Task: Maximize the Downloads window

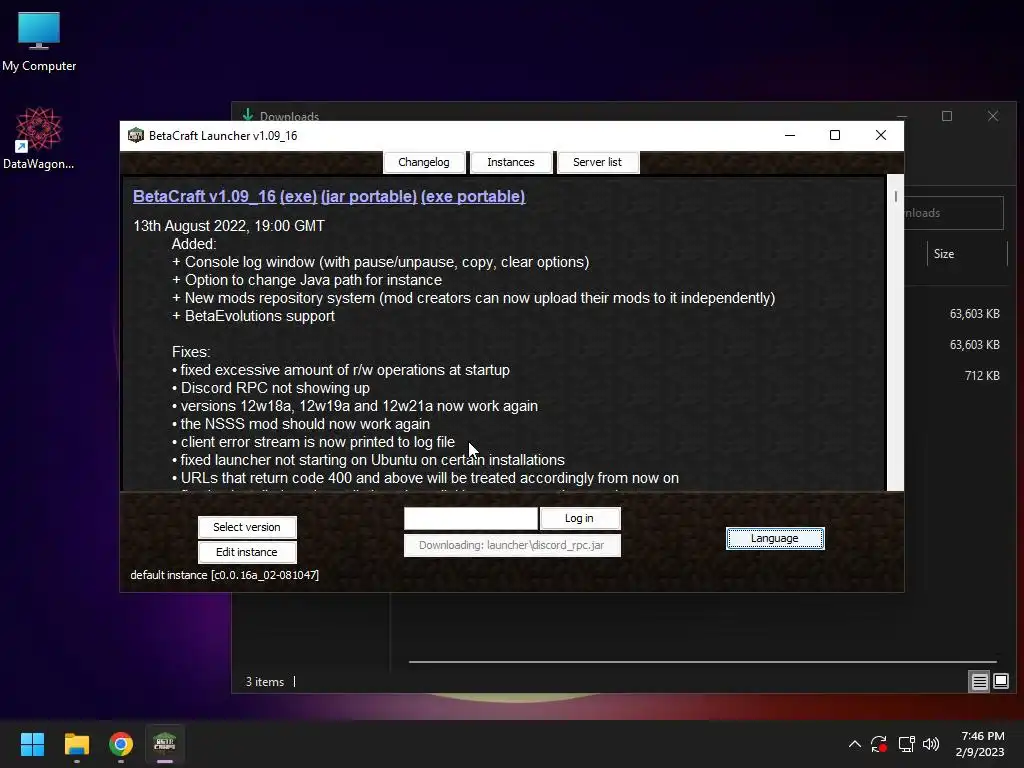Action: click(947, 116)
